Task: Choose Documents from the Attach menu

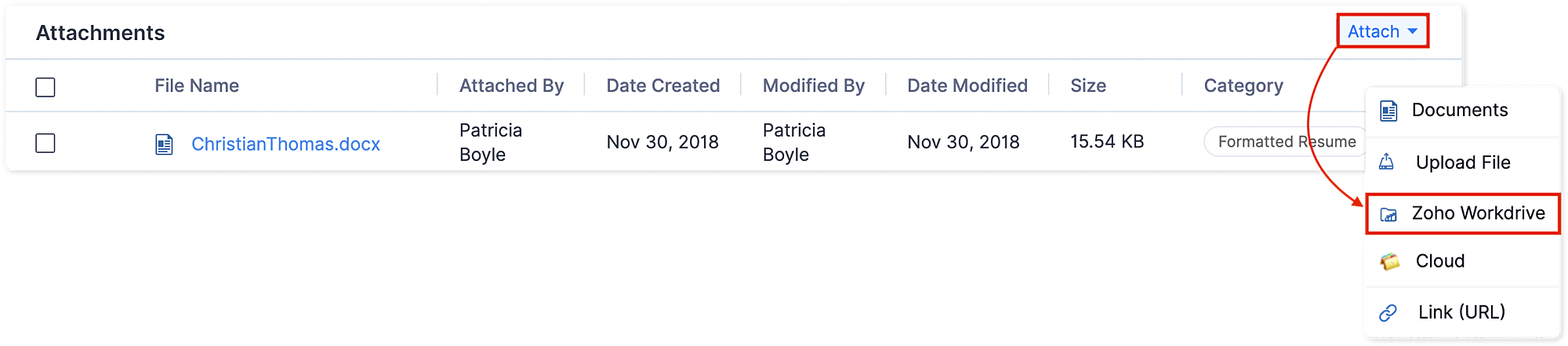Action: click(1459, 110)
